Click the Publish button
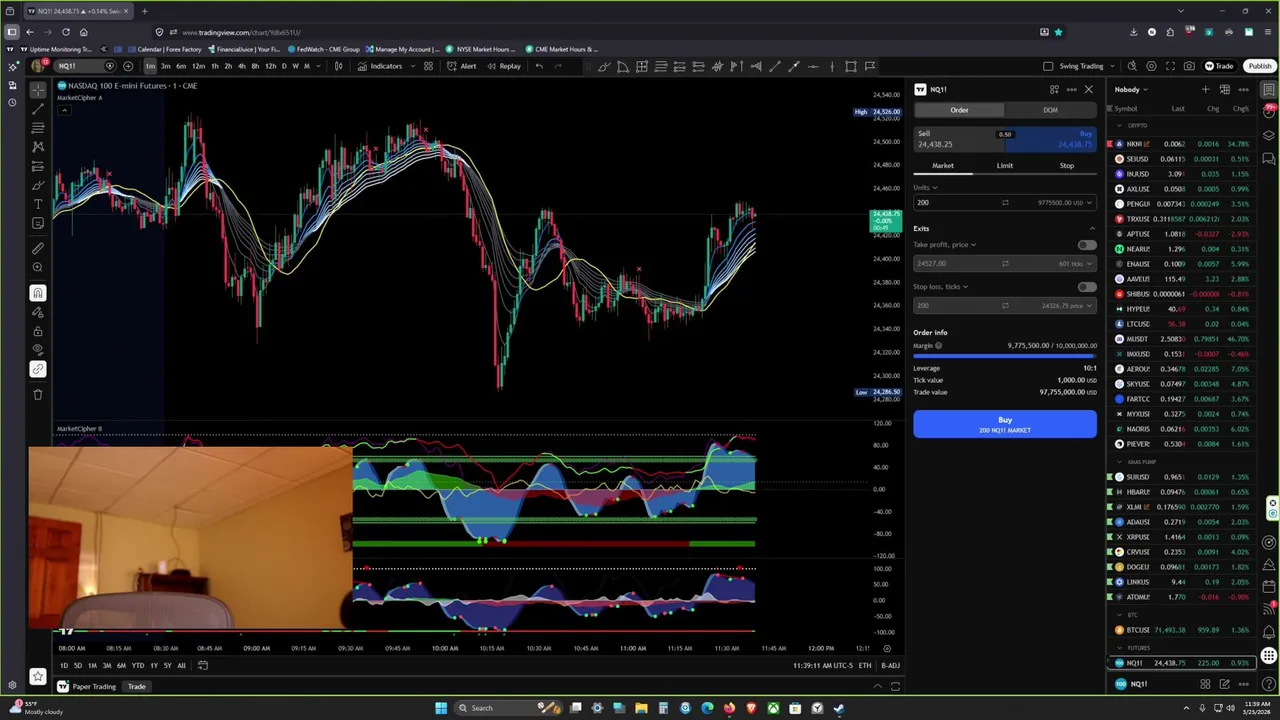 click(x=1259, y=66)
